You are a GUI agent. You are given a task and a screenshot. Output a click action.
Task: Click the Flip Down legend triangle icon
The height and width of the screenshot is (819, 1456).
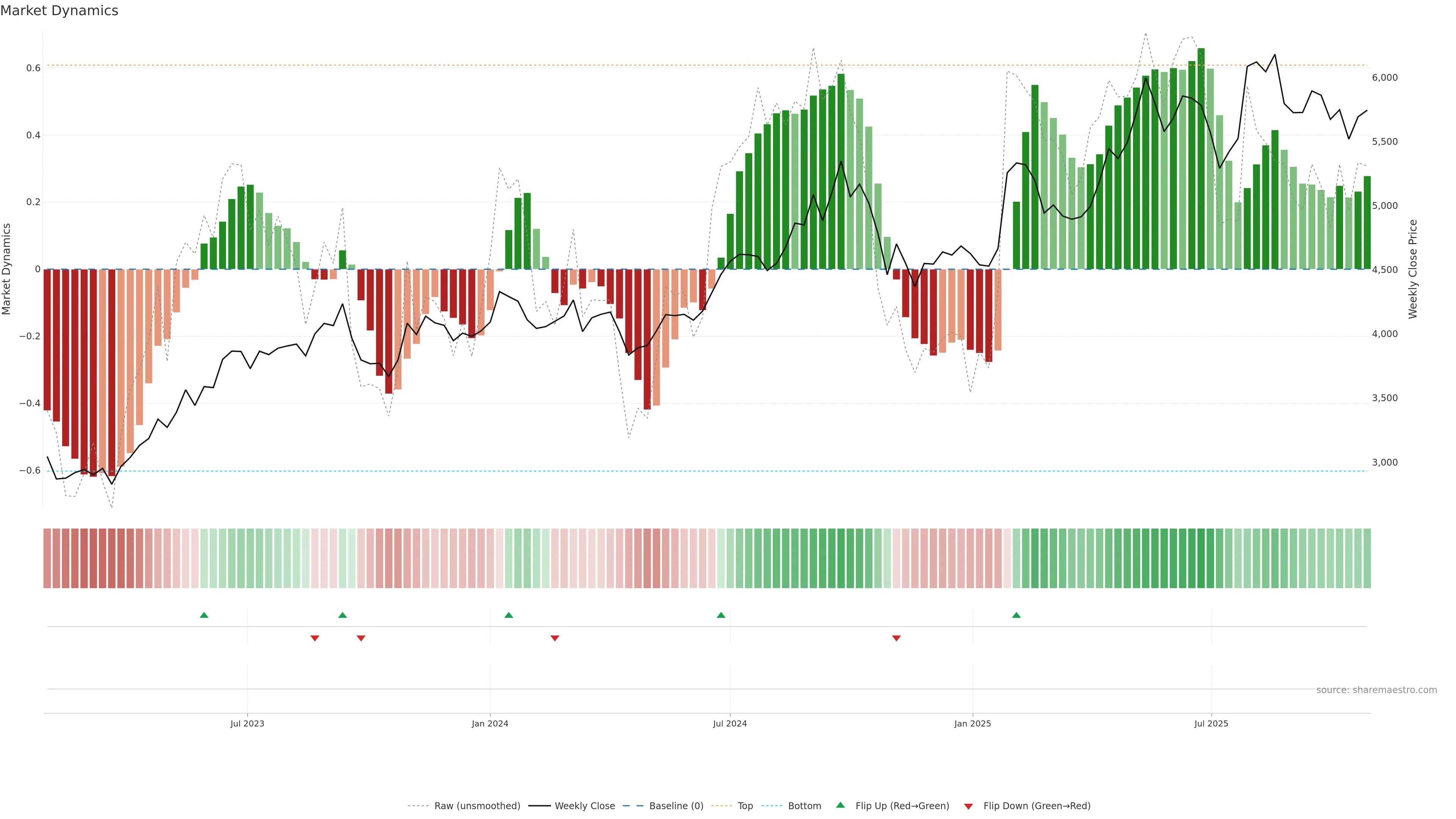[x=968, y=806]
